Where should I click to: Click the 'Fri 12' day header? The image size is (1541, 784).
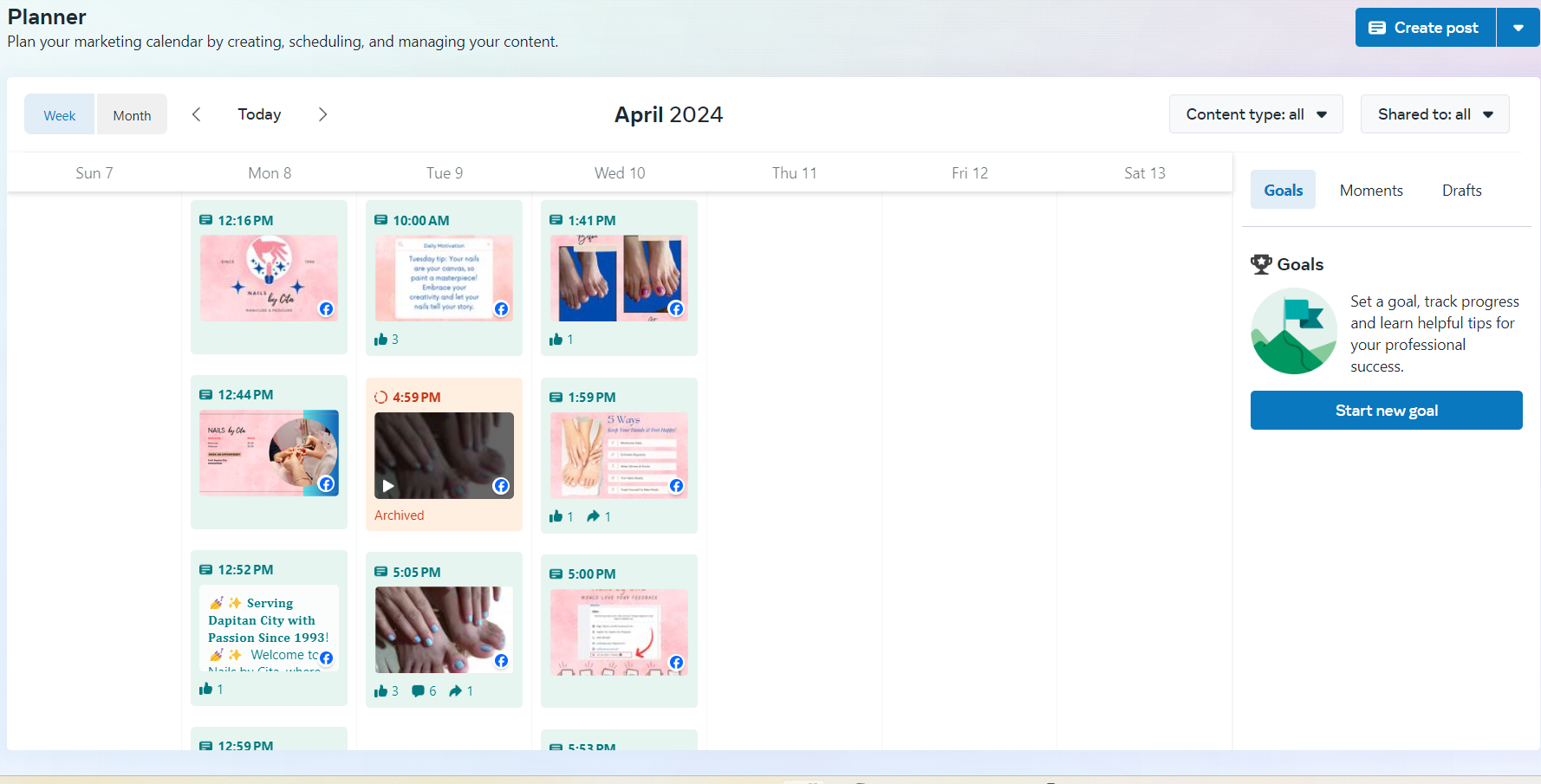click(x=970, y=173)
